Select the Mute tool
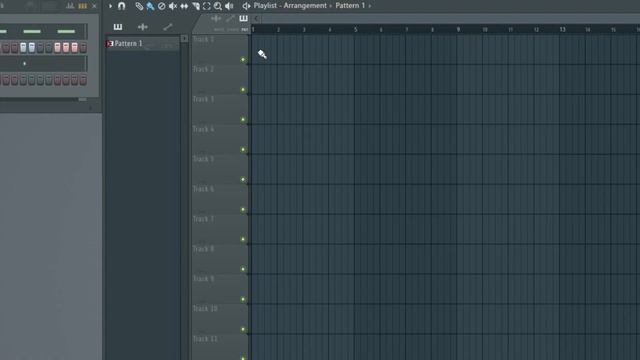Screen dimensions: 640x360 coord(173,6)
